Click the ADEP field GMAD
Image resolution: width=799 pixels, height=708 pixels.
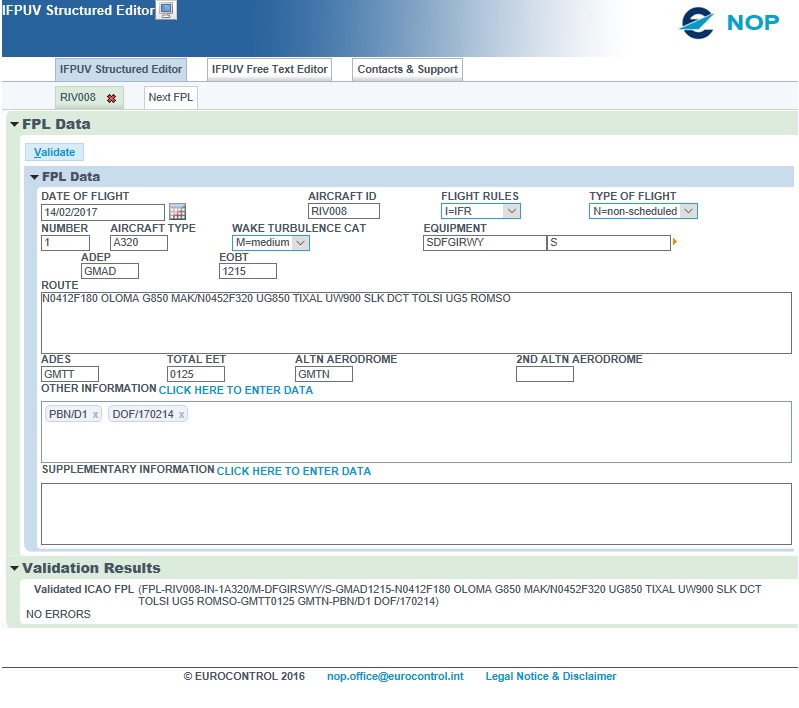pyautogui.click(x=110, y=271)
